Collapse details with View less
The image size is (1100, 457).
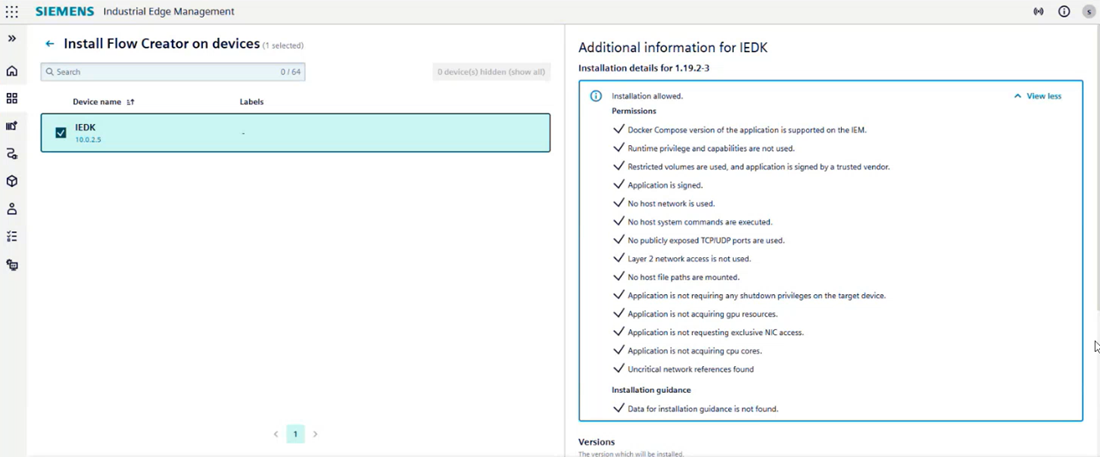click(1038, 96)
